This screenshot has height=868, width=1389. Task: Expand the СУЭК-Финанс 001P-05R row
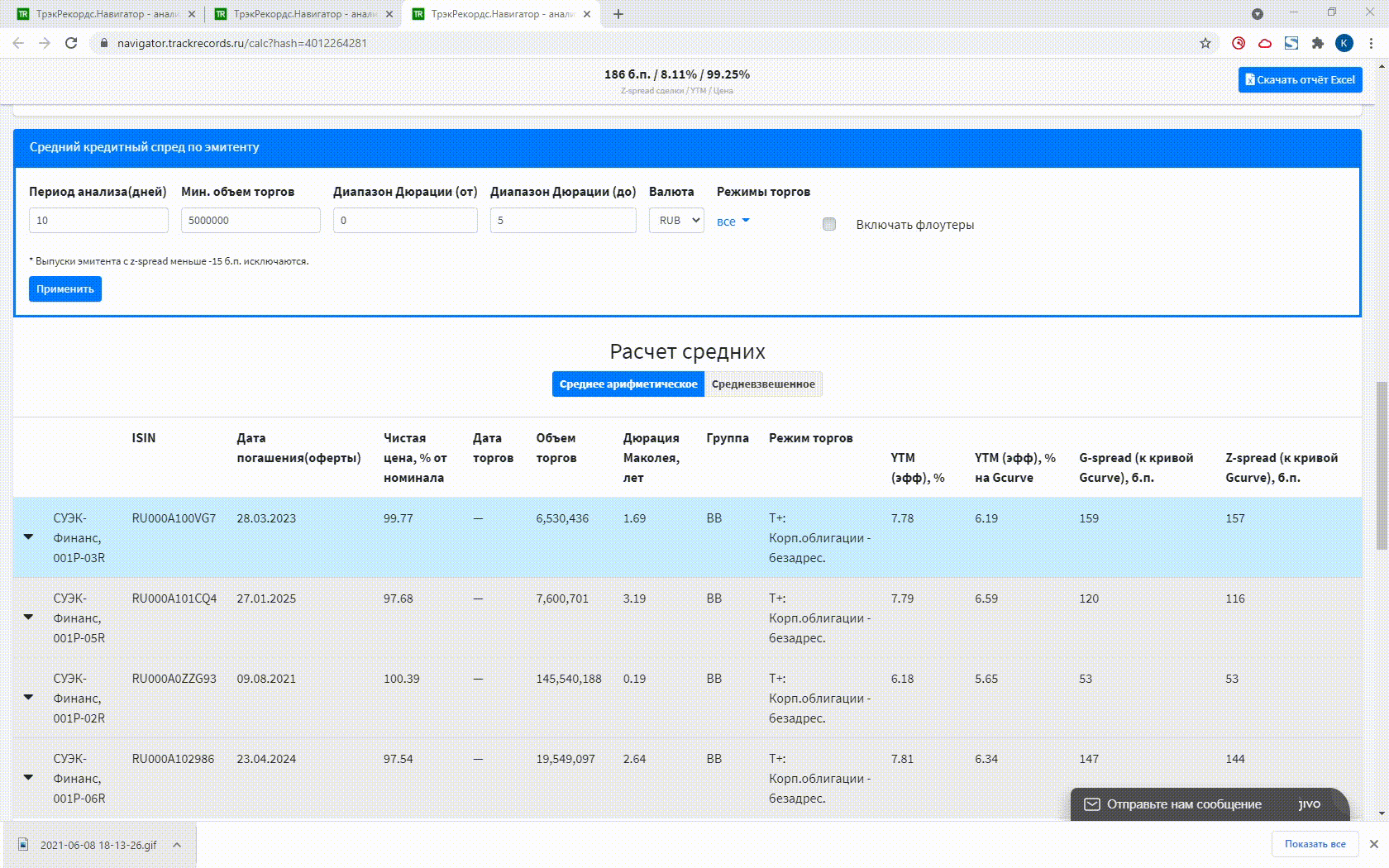pos(28,618)
